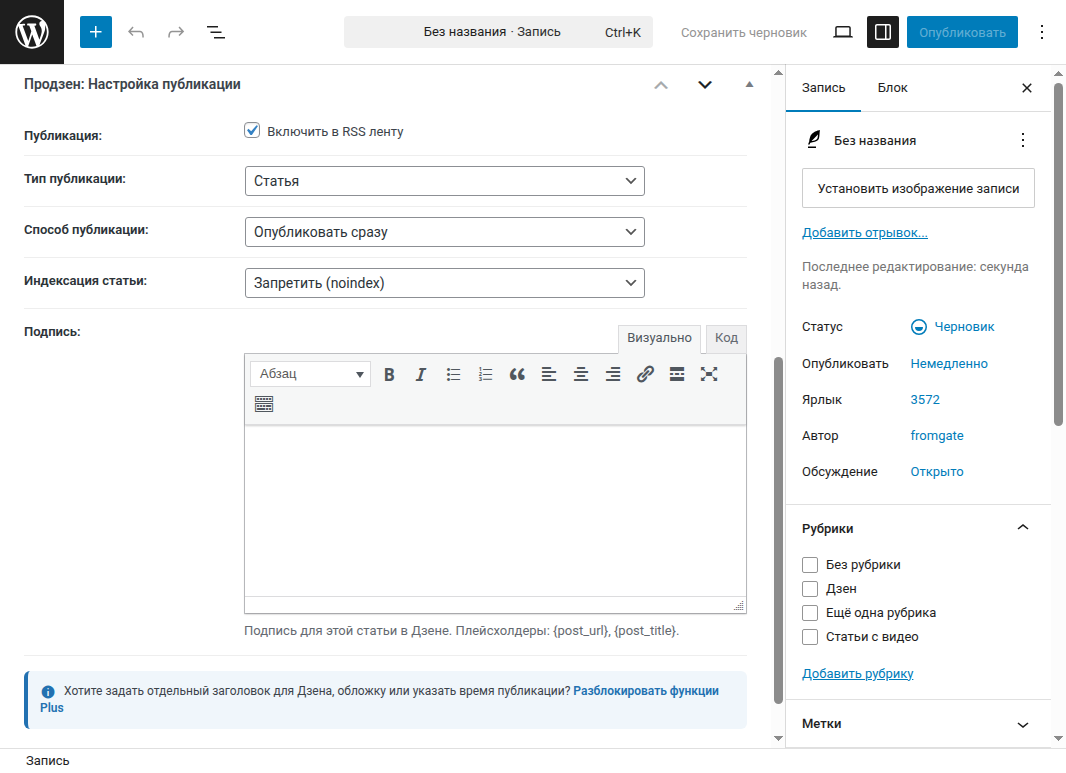Open Разблокировать функции Plus link

point(646,691)
